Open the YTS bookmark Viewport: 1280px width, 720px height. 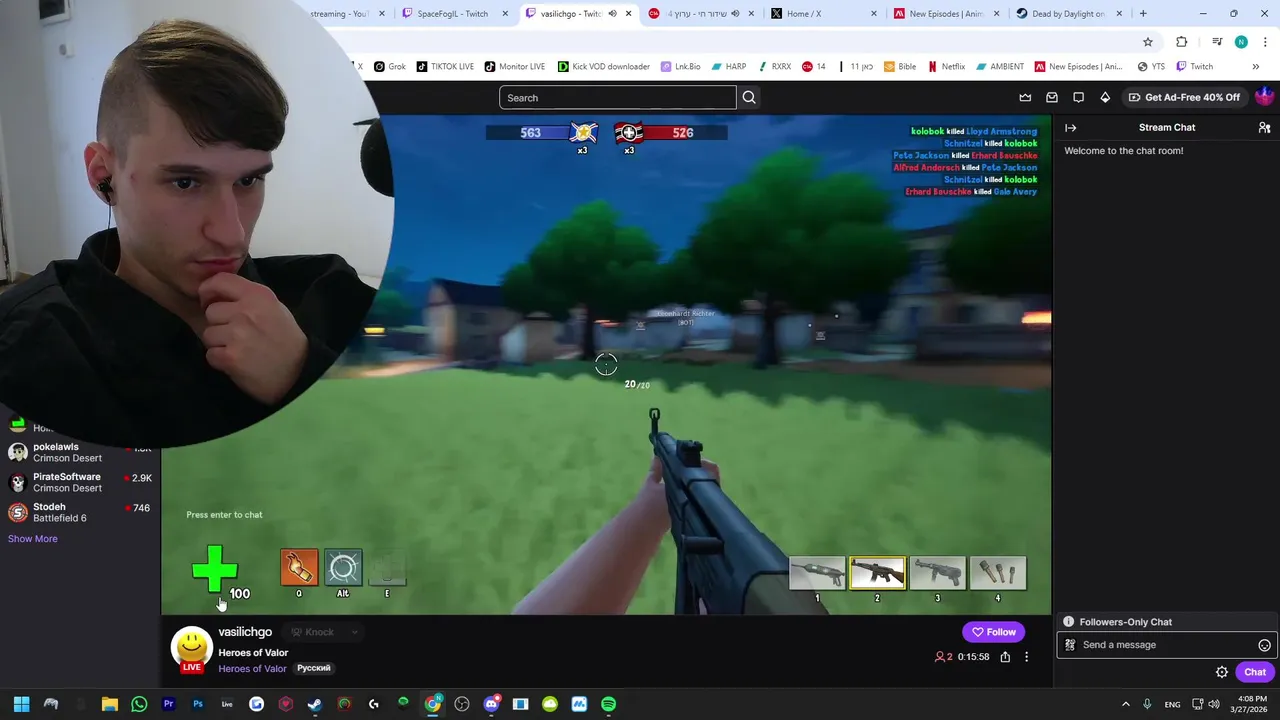click(x=1151, y=67)
